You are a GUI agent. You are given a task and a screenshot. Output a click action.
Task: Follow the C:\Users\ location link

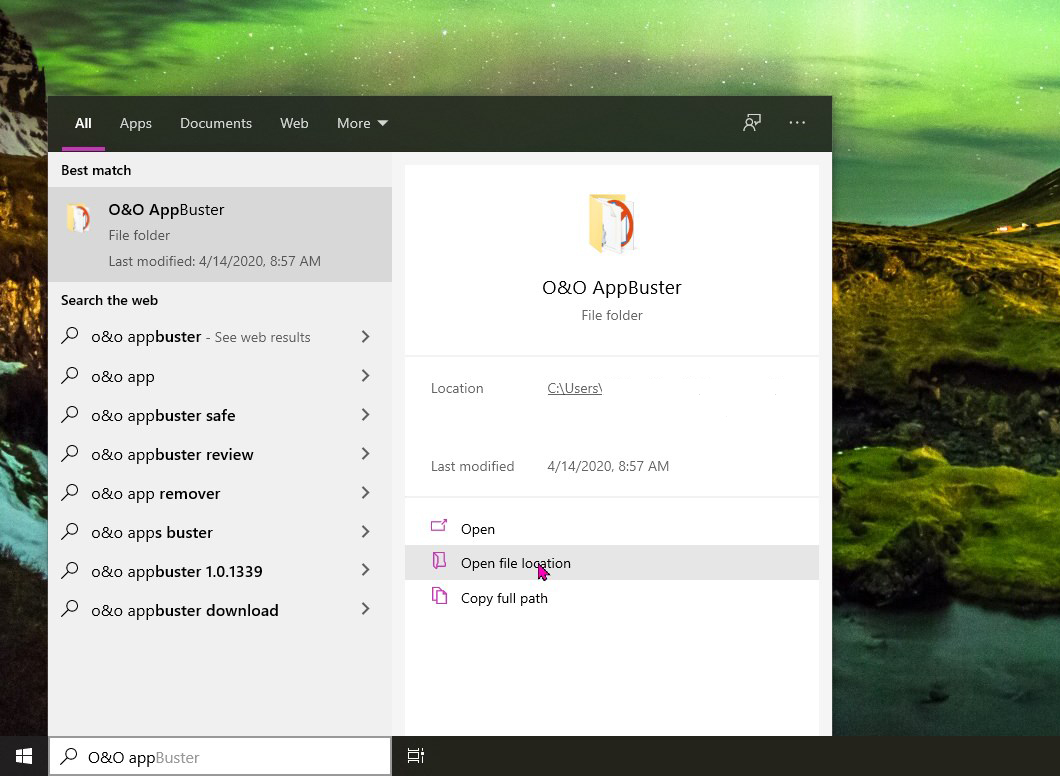(x=574, y=388)
